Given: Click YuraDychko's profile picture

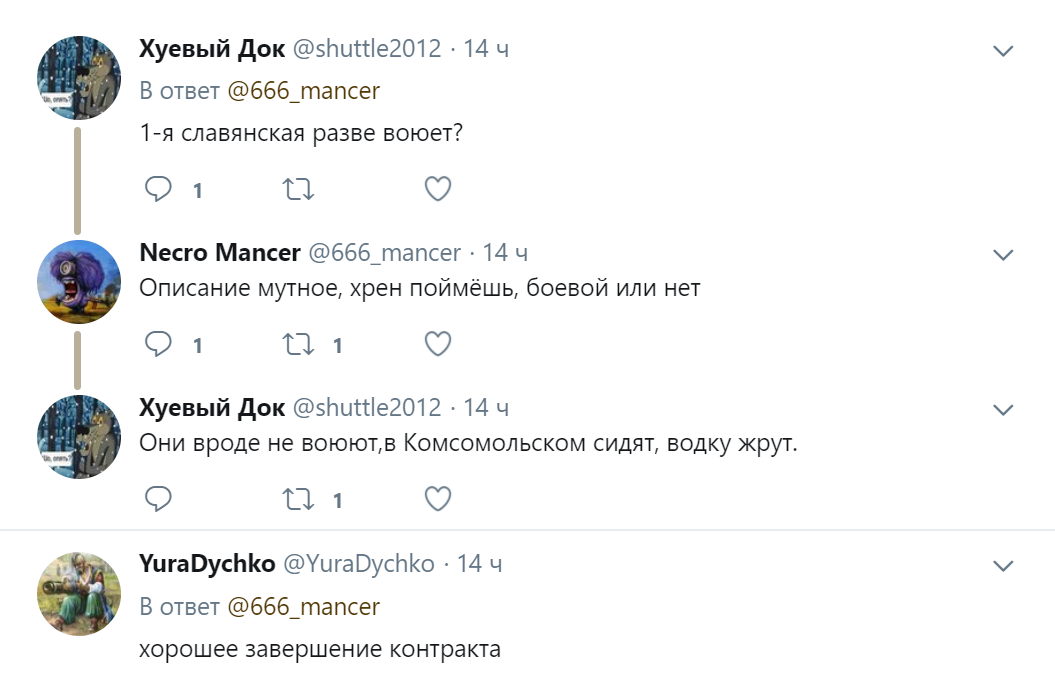Looking at the screenshot, I should [79, 593].
